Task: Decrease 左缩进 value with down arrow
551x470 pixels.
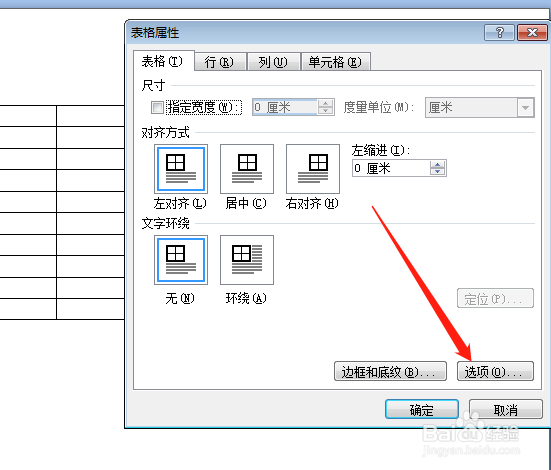Action: (x=437, y=172)
